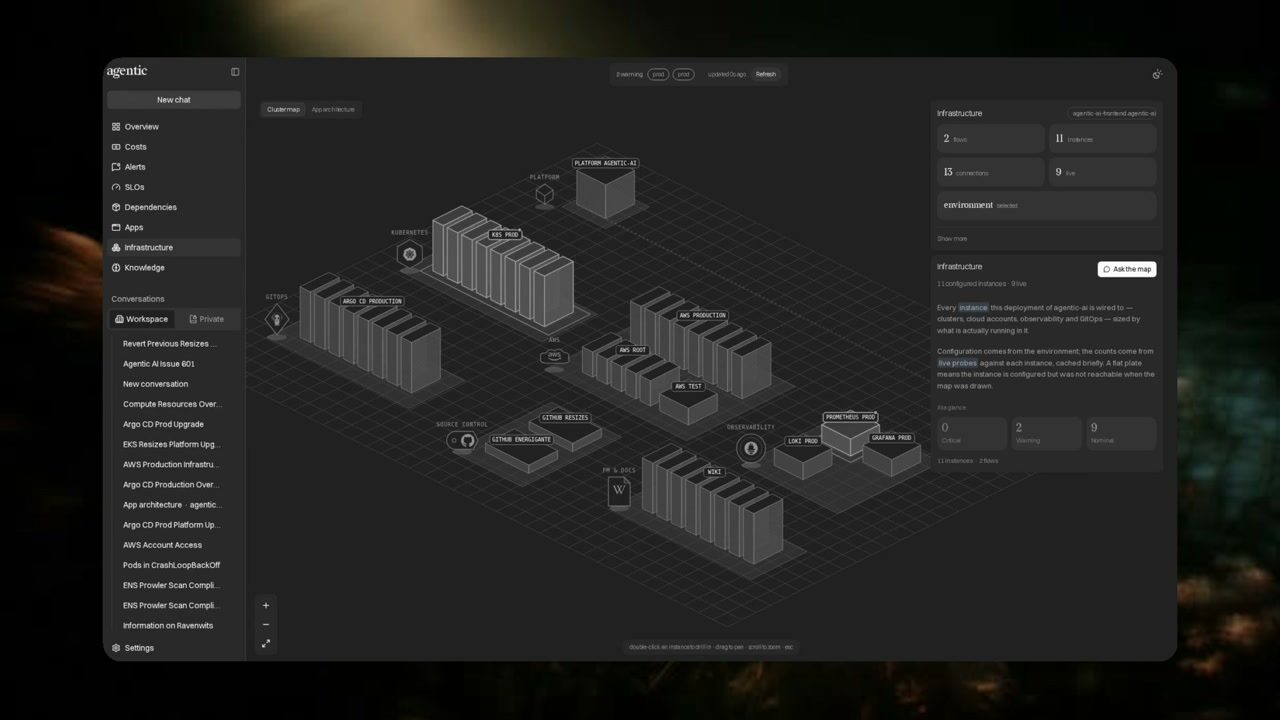This screenshot has width=1280, height=720.
Task: Click the Wikipedia PM & Docs icon
Action: pos(619,491)
